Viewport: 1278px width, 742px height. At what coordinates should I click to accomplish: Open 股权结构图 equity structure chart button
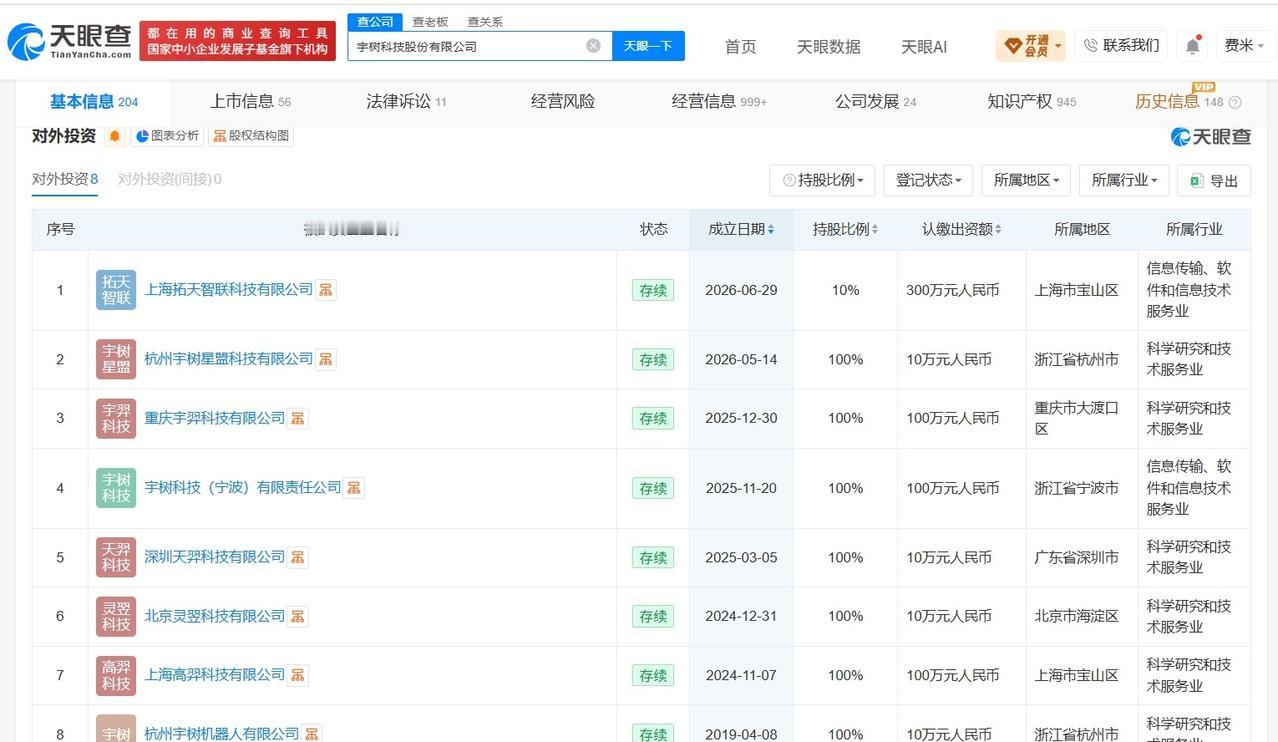coord(250,136)
